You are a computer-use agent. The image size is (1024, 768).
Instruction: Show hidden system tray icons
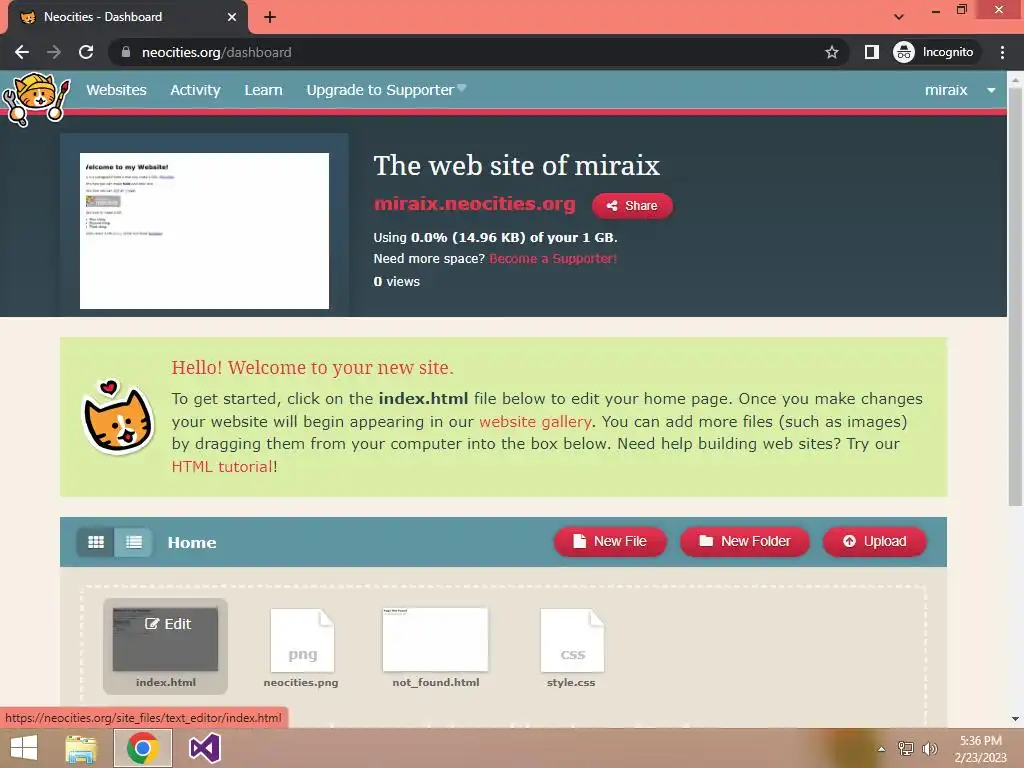(881, 749)
